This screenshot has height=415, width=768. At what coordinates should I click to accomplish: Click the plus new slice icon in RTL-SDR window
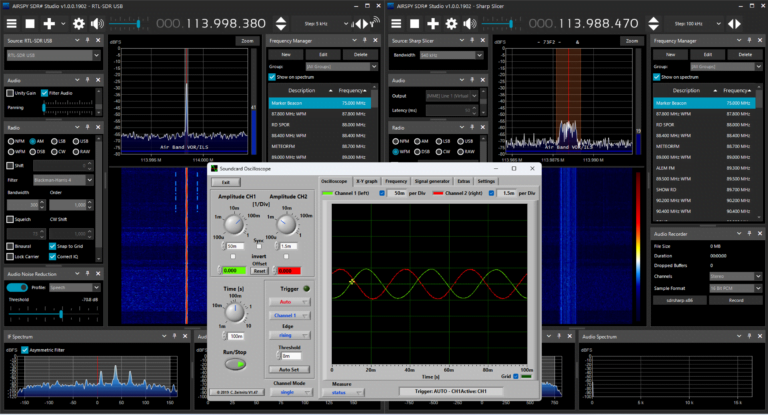pos(49,24)
